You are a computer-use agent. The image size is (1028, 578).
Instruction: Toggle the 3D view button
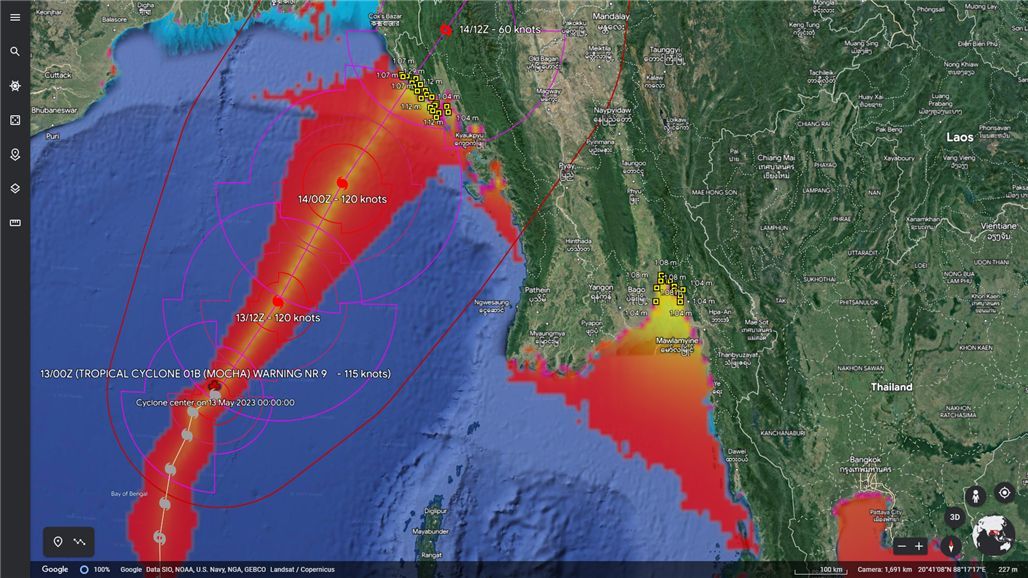[x=955, y=517]
